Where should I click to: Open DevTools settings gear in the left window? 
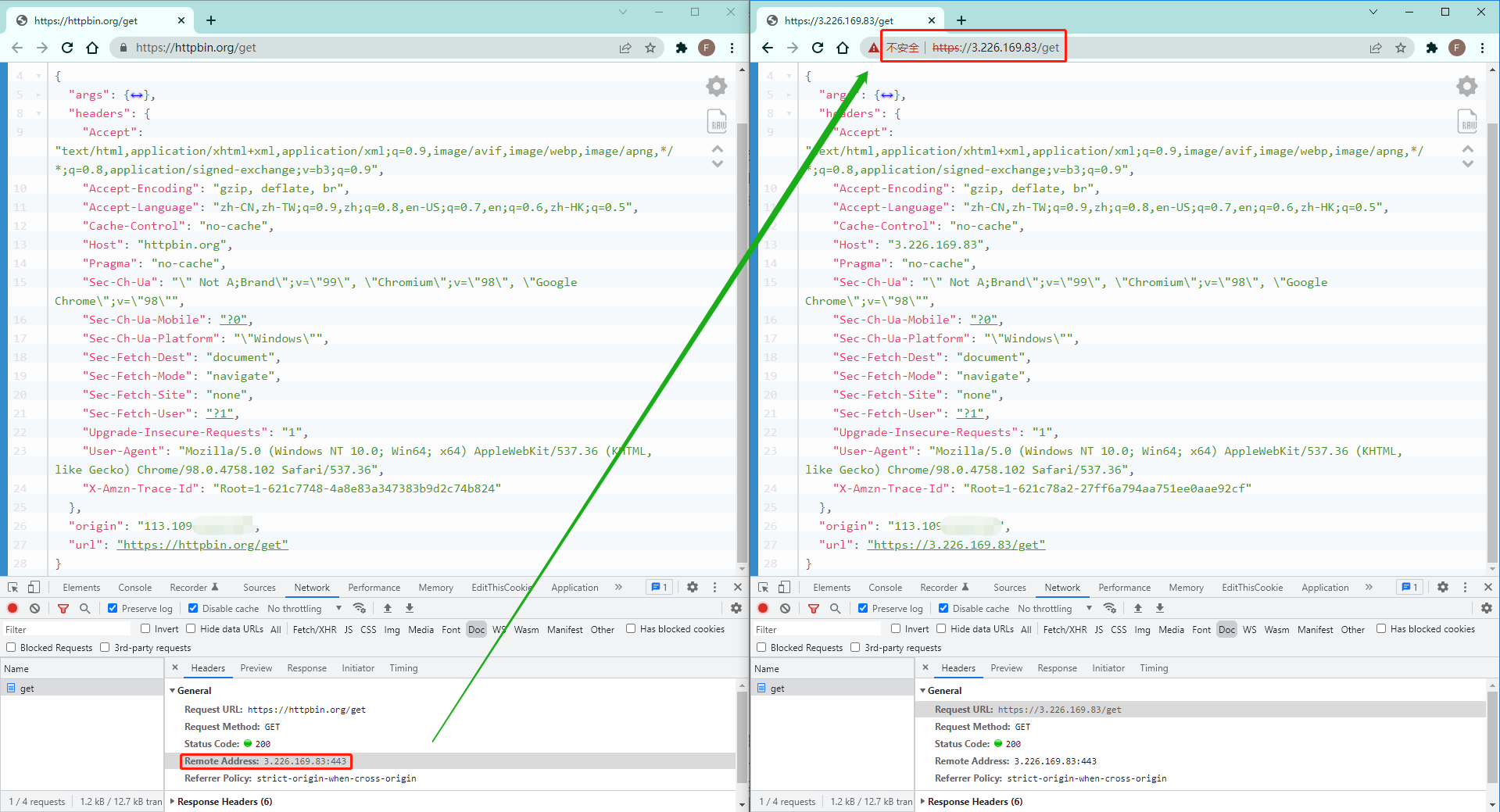tap(693, 587)
